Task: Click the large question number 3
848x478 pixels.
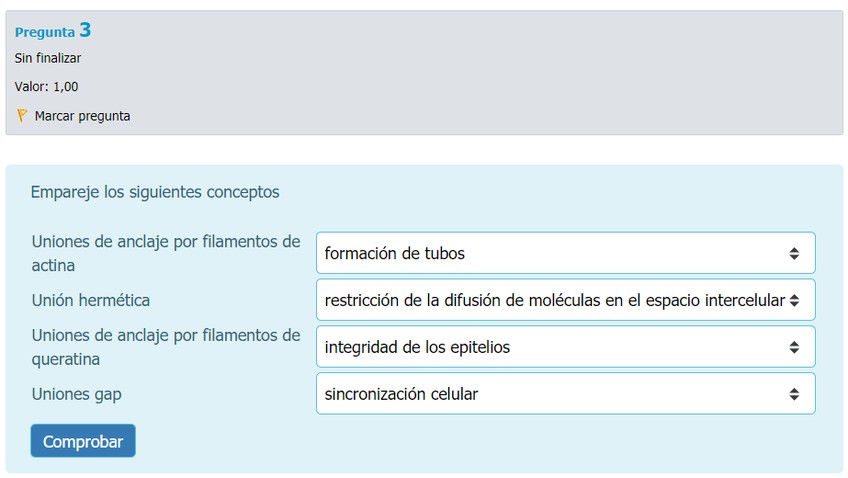Action: click(85, 30)
